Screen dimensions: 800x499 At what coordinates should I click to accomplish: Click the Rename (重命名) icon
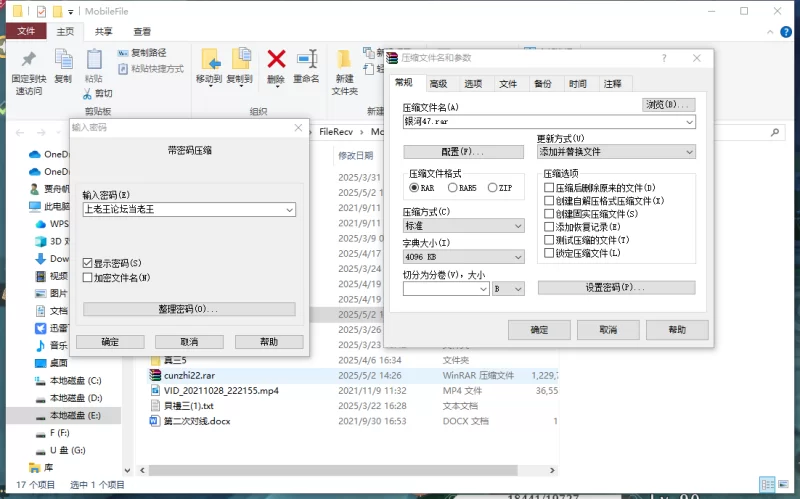pos(307,59)
